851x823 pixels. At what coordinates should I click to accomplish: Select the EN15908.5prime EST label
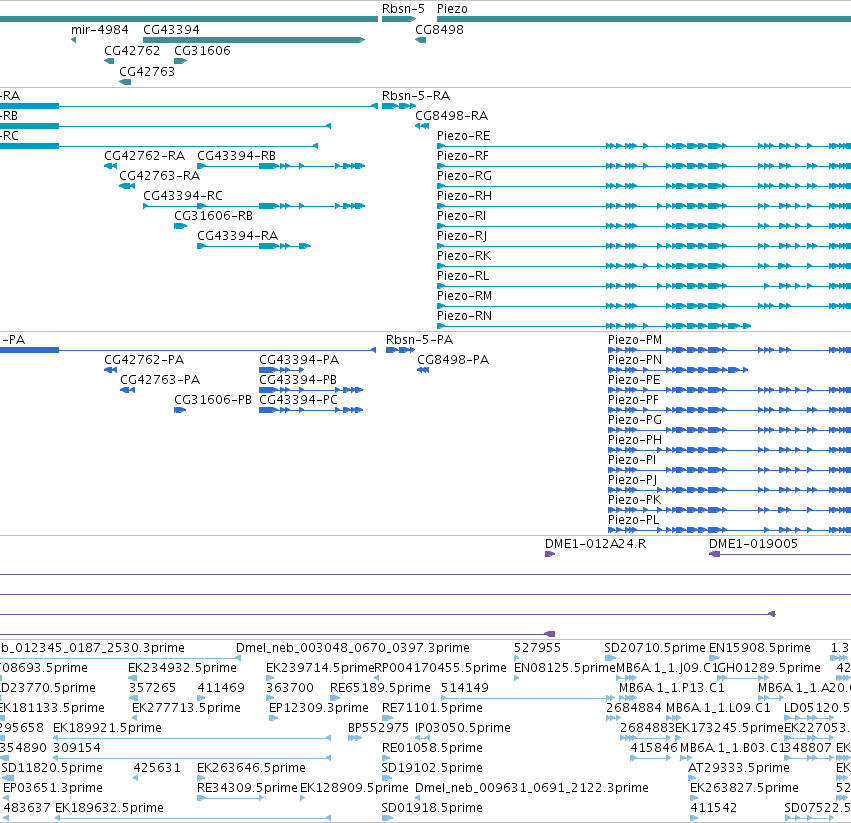pyautogui.click(x=759, y=648)
